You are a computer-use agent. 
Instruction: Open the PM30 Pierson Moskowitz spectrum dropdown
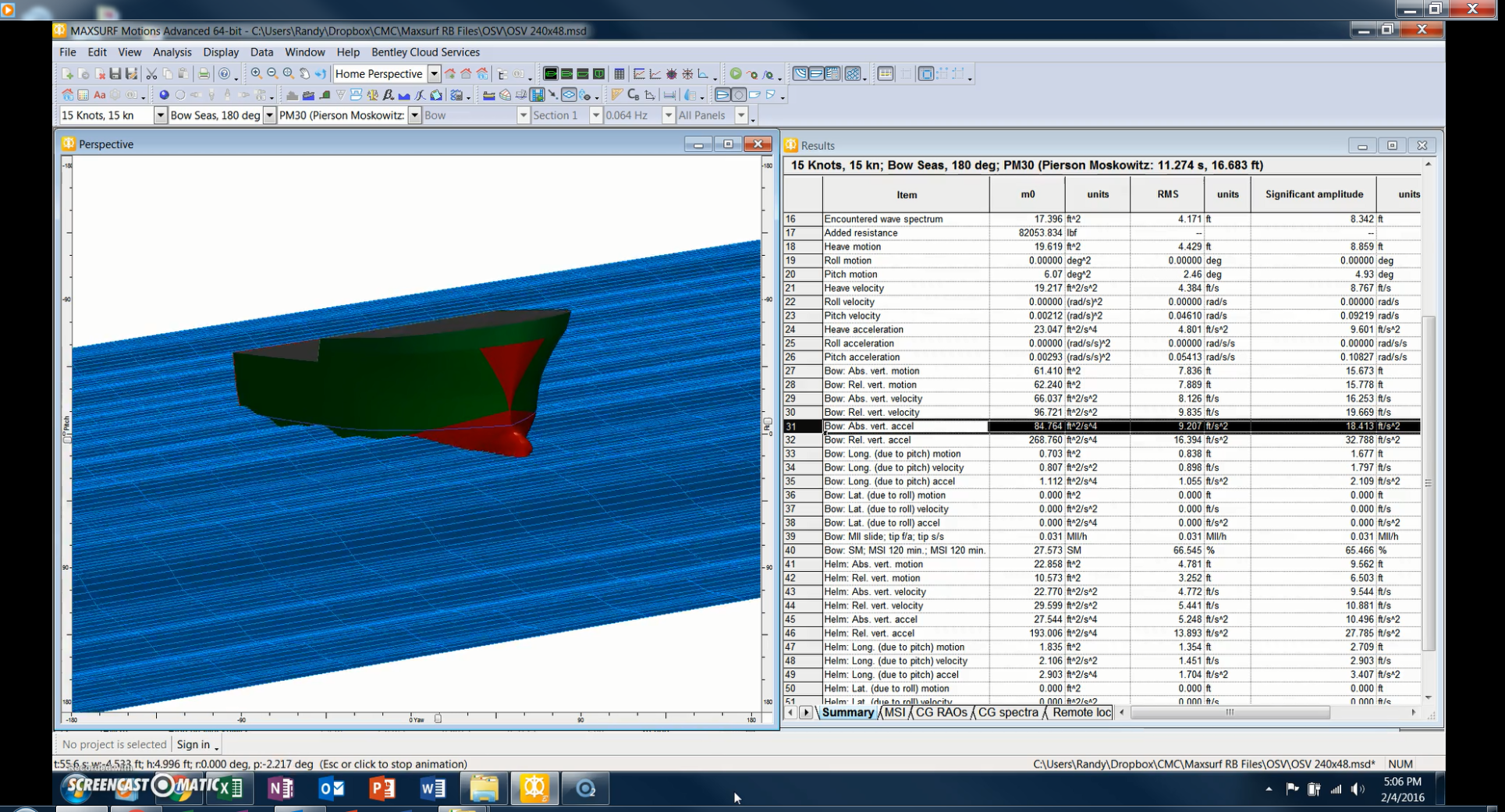coord(414,115)
